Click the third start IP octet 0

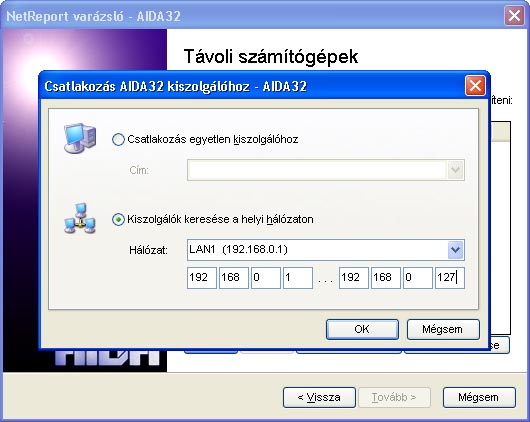tap(266, 278)
